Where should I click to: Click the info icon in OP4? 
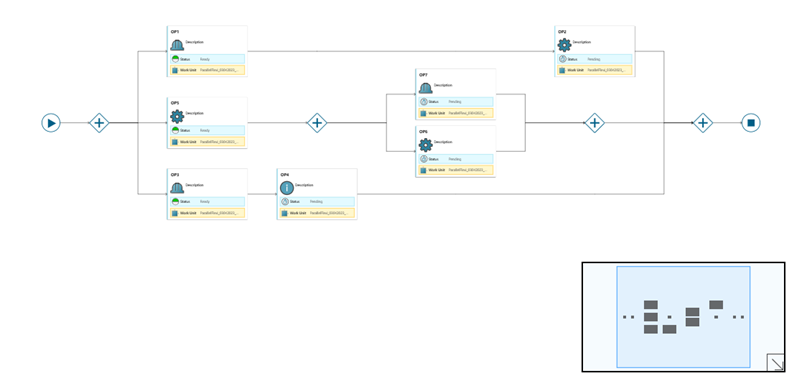pyautogui.click(x=287, y=188)
